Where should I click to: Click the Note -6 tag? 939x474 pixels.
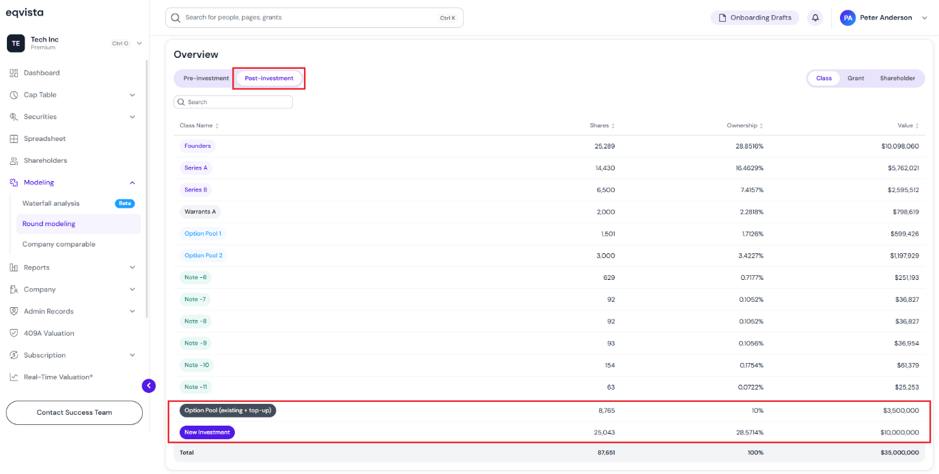click(195, 278)
